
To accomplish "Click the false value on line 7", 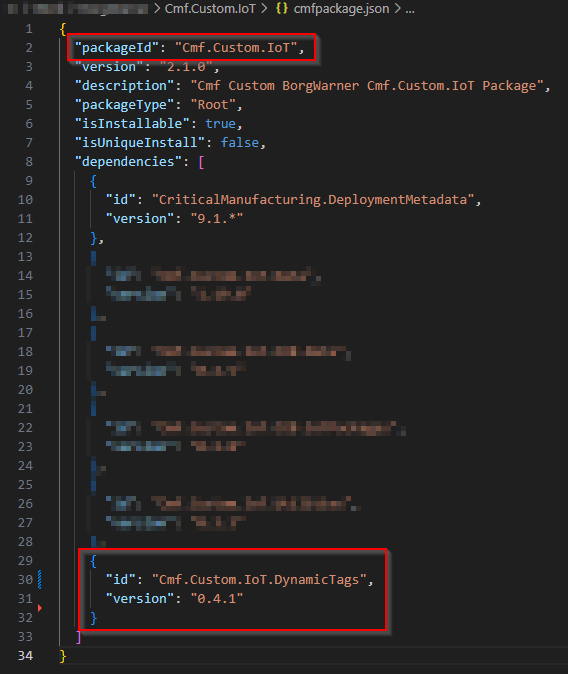I will [239, 143].
